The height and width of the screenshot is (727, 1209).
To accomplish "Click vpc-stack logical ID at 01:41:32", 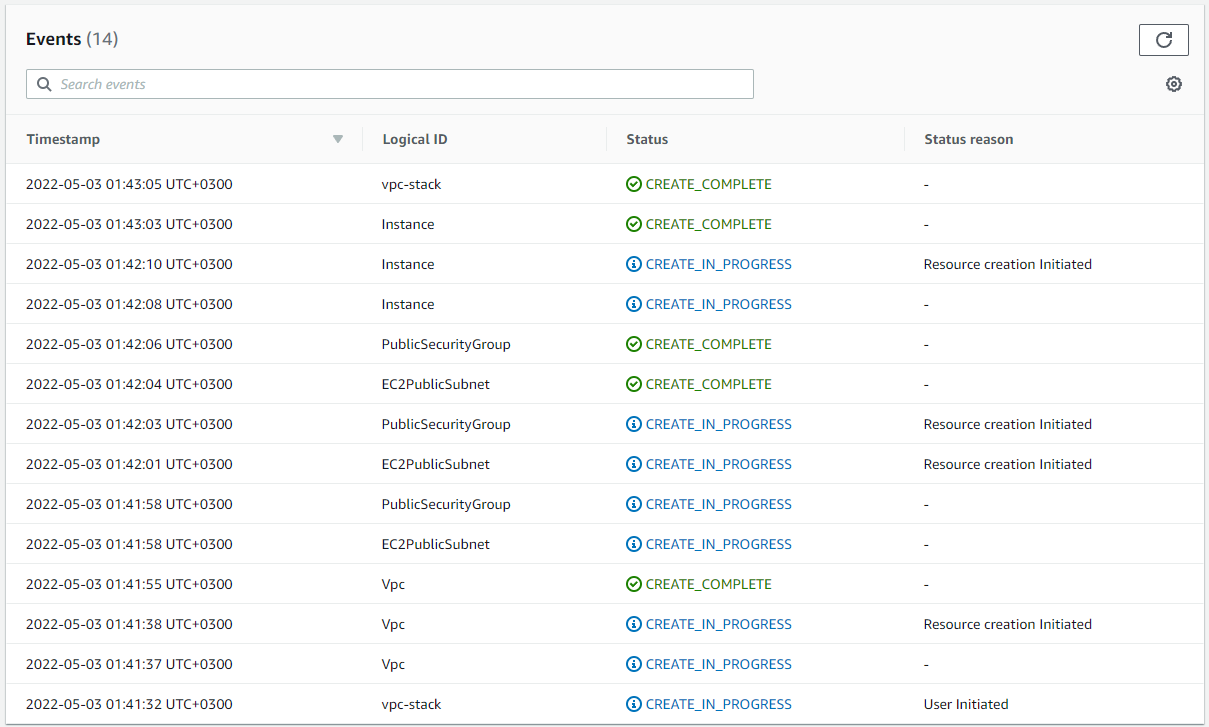I will click(411, 704).
